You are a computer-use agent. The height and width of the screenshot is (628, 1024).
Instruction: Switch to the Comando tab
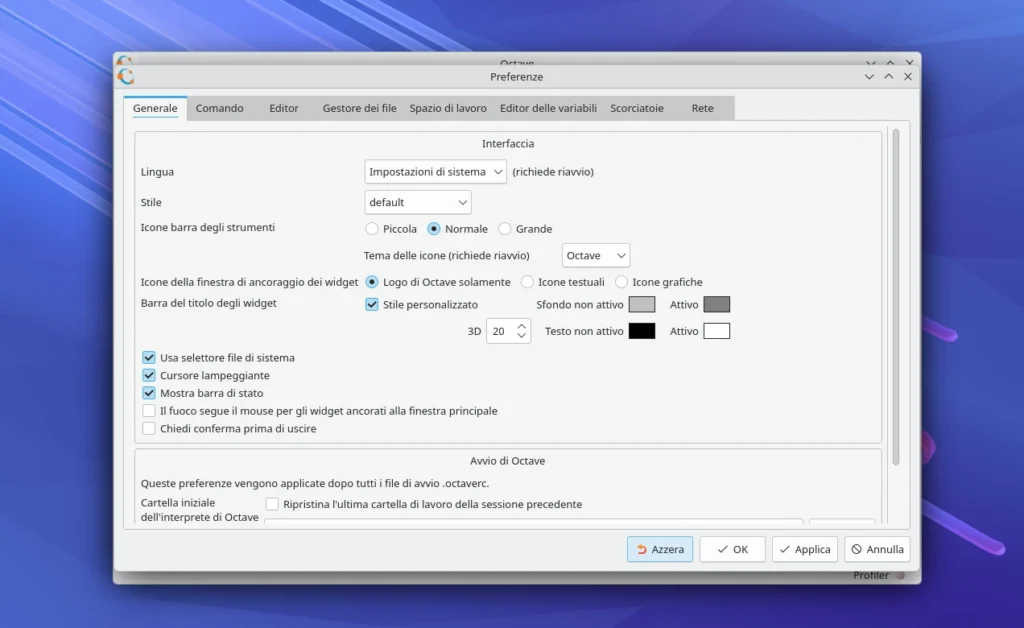point(219,108)
